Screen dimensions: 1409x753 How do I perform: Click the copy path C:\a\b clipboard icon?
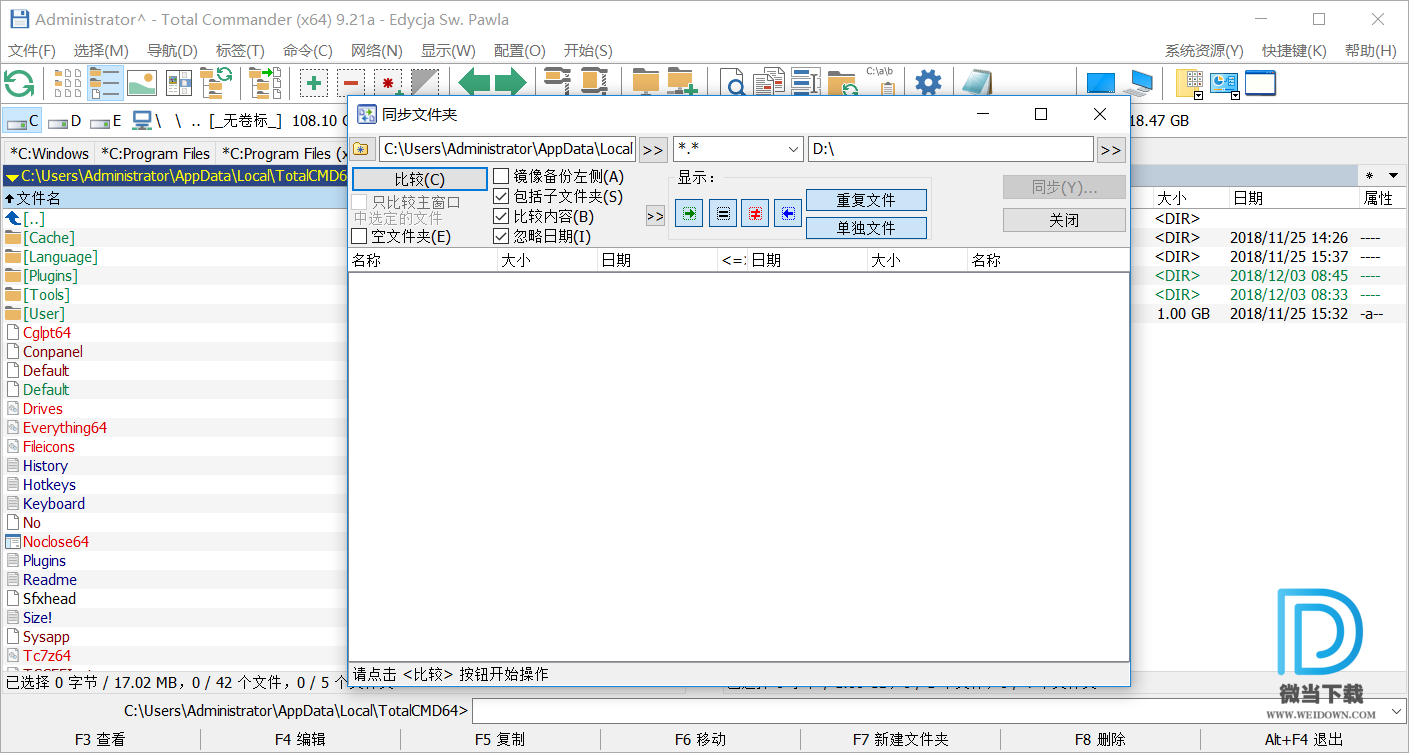[x=880, y=83]
